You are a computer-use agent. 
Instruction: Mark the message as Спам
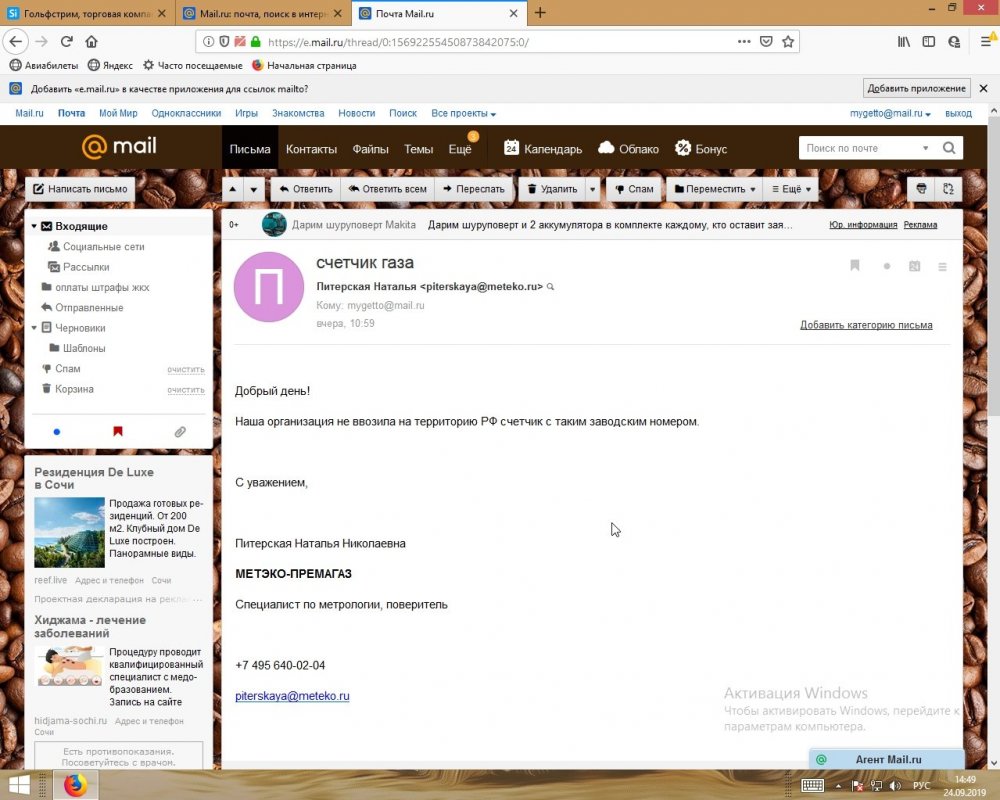click(x=633, y=188)
